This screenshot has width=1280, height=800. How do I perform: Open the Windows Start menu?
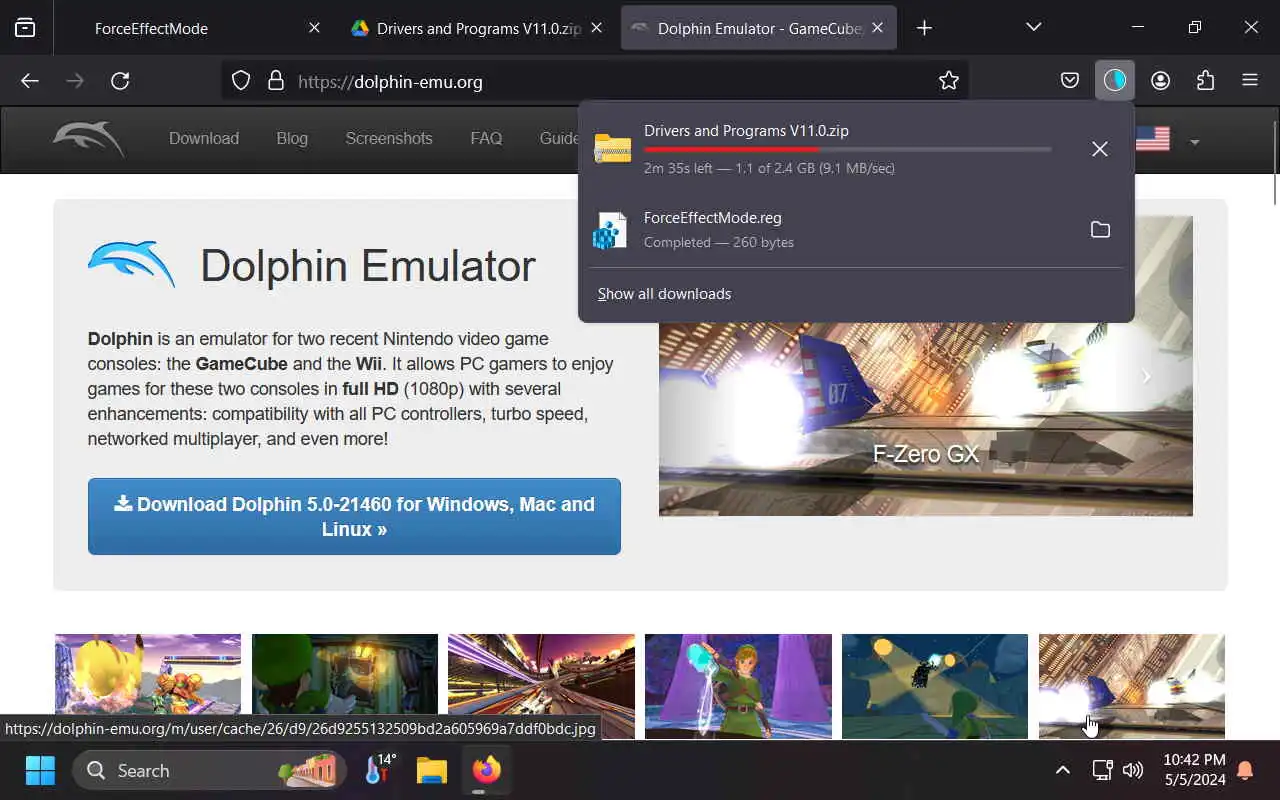(40, 770)
